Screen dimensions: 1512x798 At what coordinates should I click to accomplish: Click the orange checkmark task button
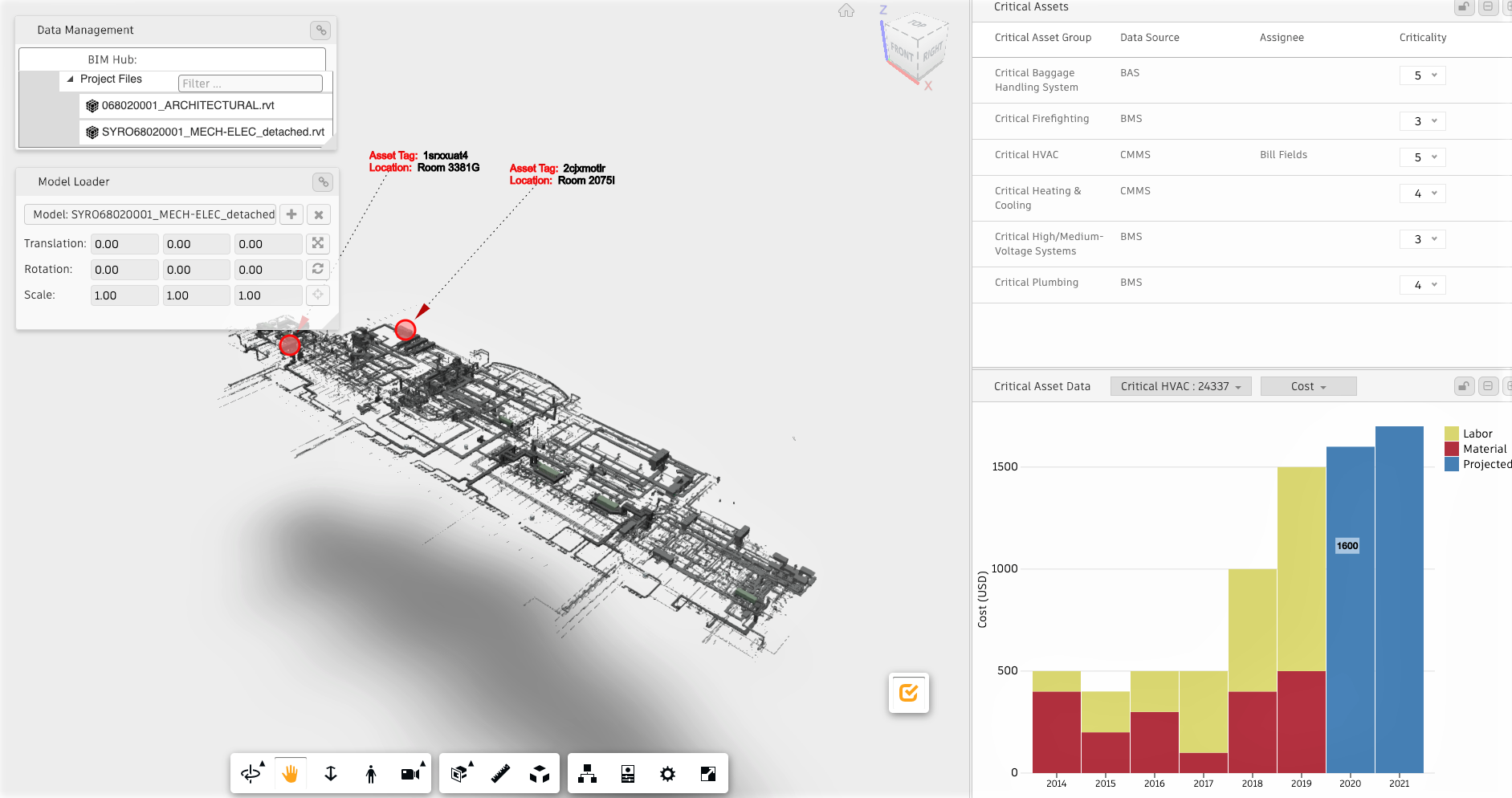coord(909,693)
